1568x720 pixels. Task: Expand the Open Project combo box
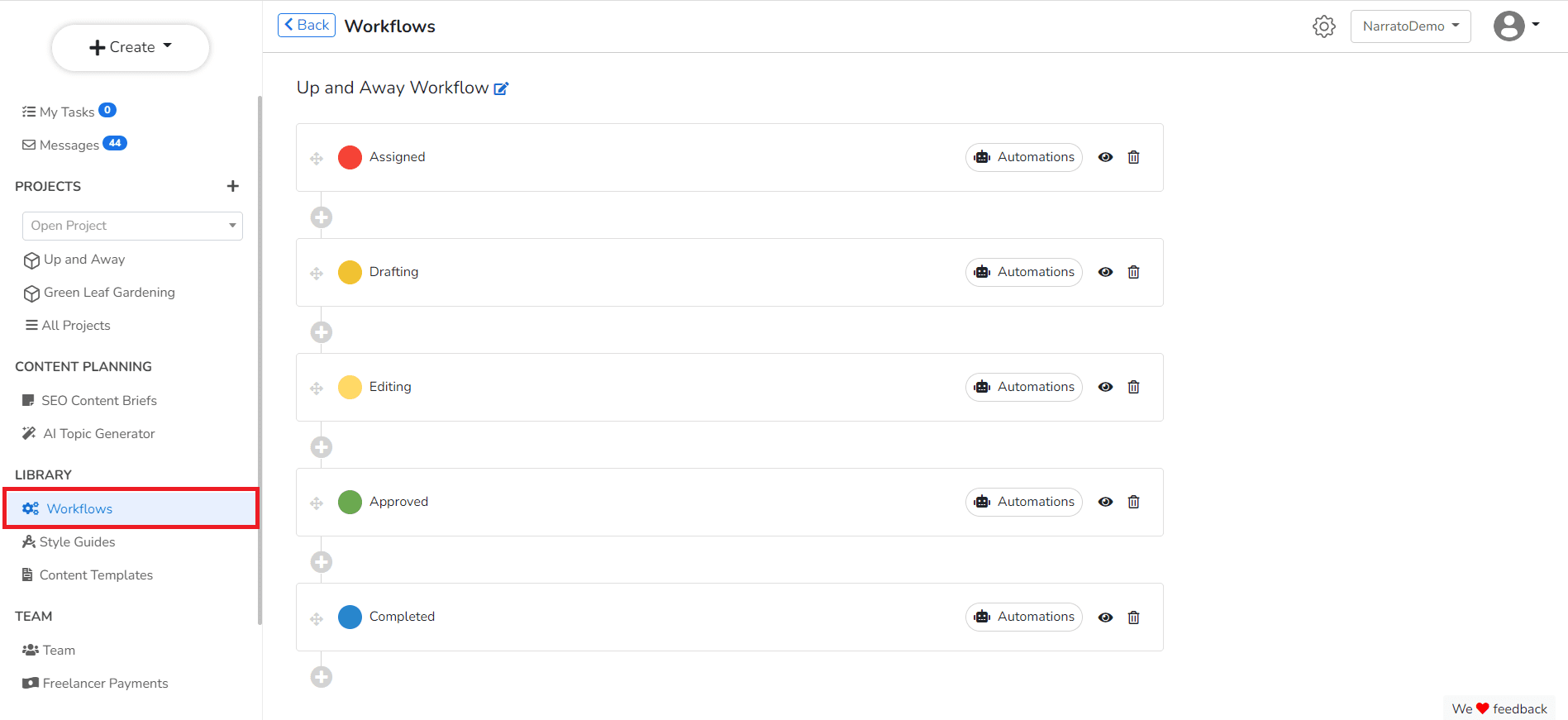coord(132,226)
